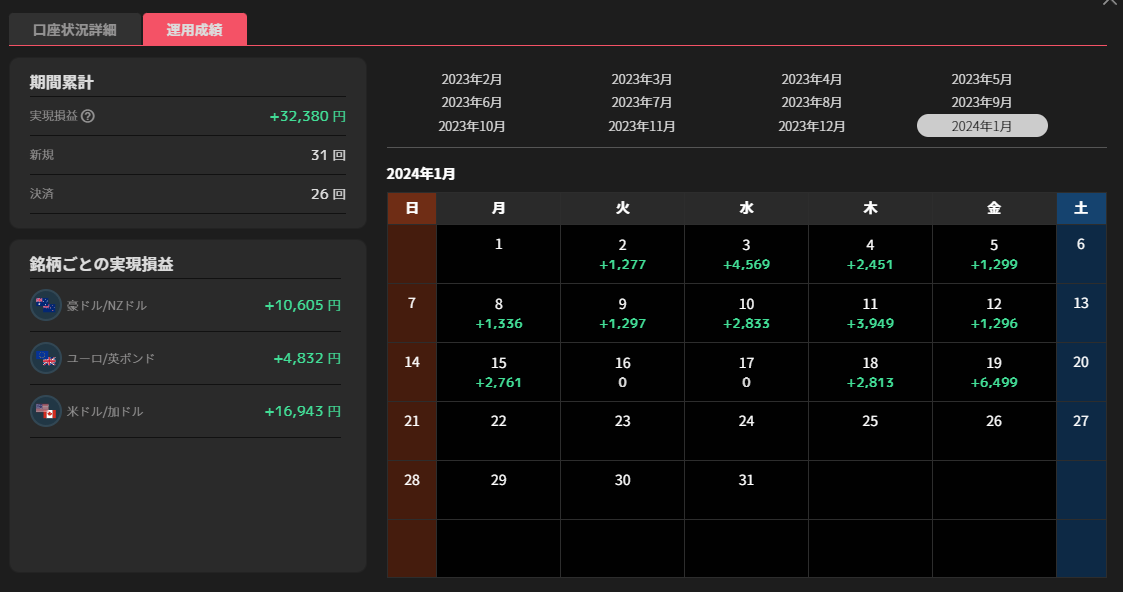Select the 2023年10月 month link

[x=471, y=126]
